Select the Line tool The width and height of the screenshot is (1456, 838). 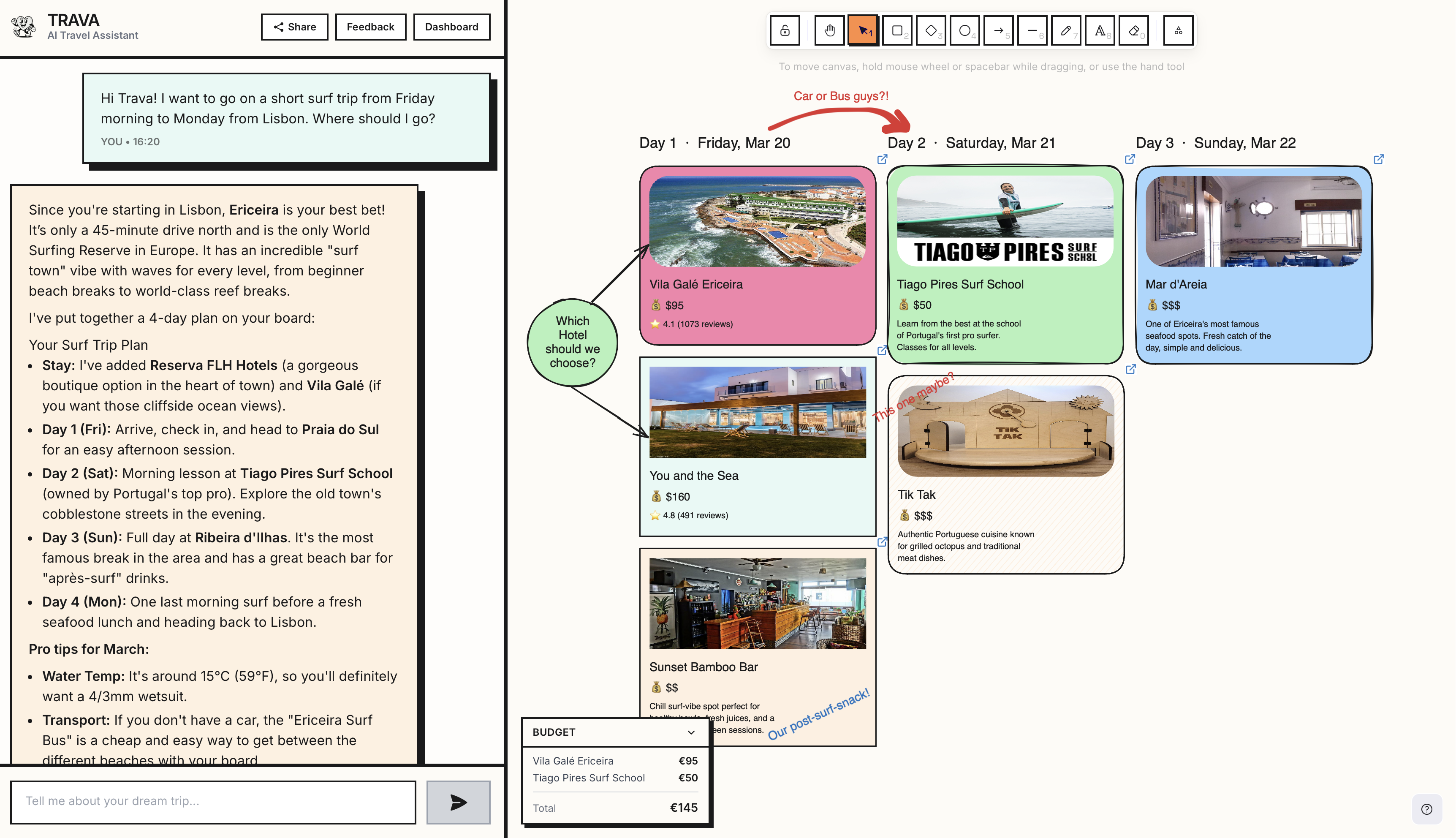click(1032, 30)
